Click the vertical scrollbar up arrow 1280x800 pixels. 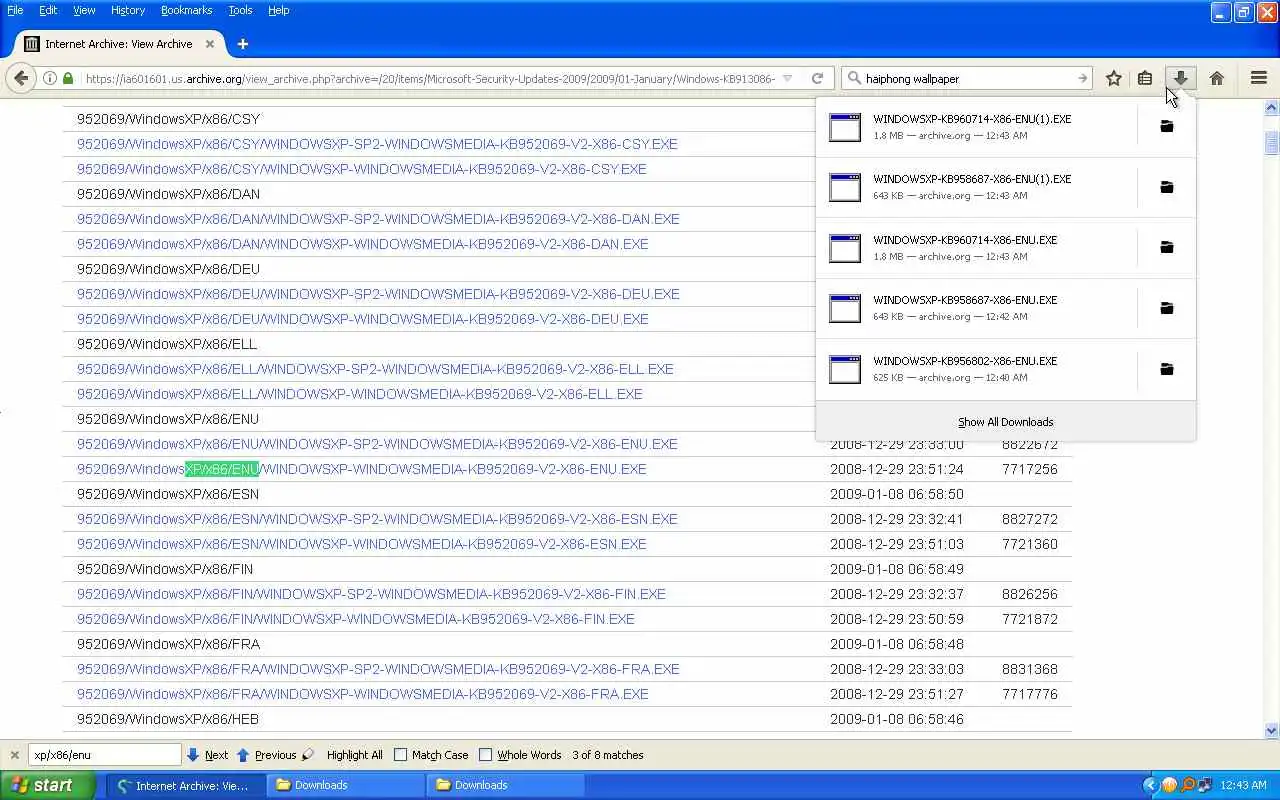(1272, 107)
